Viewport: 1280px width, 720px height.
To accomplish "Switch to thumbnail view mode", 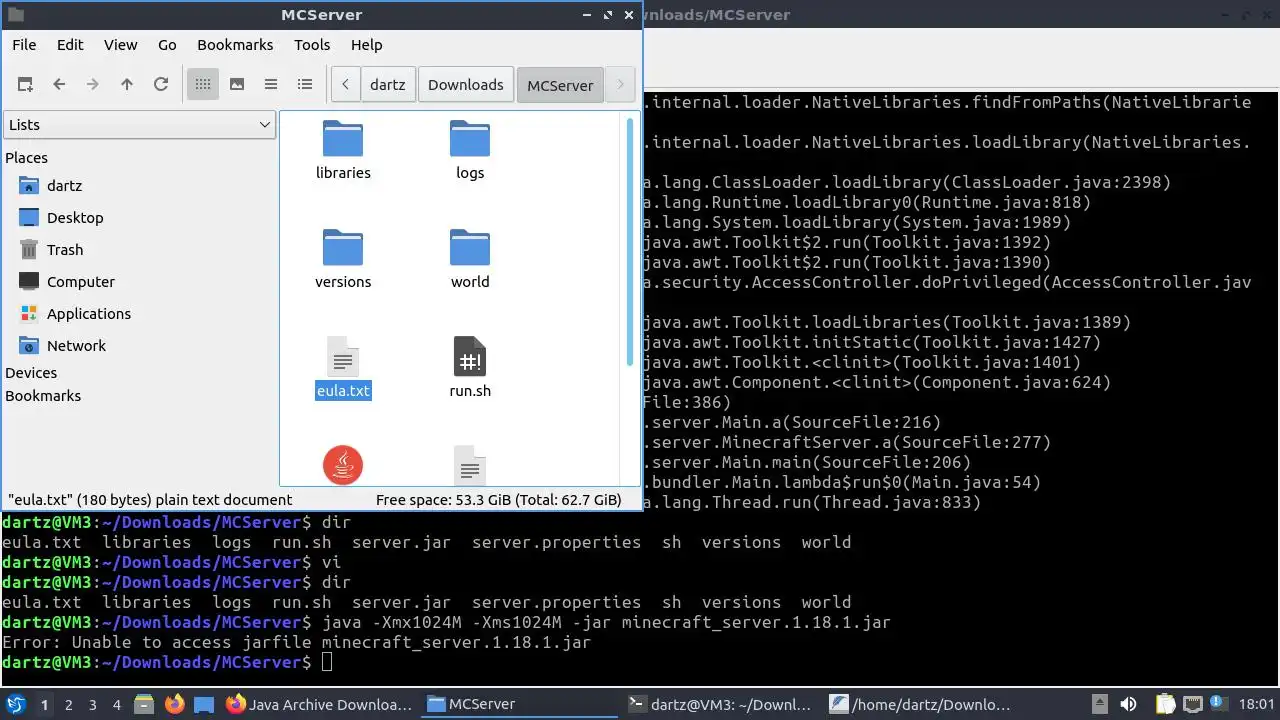I will coord(237,85).
